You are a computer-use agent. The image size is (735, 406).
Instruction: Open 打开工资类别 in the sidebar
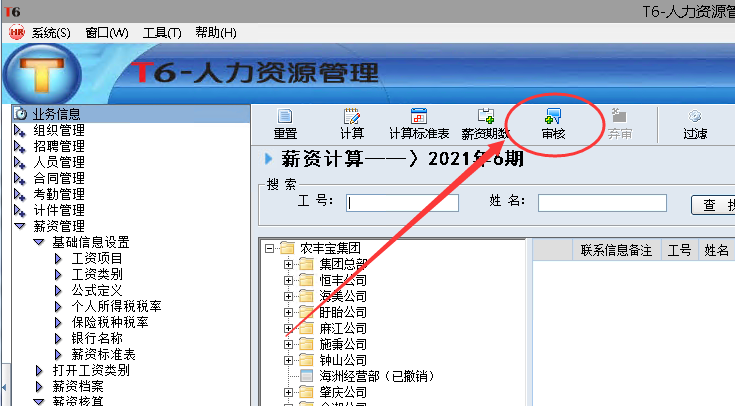click(x=90, y=370)
